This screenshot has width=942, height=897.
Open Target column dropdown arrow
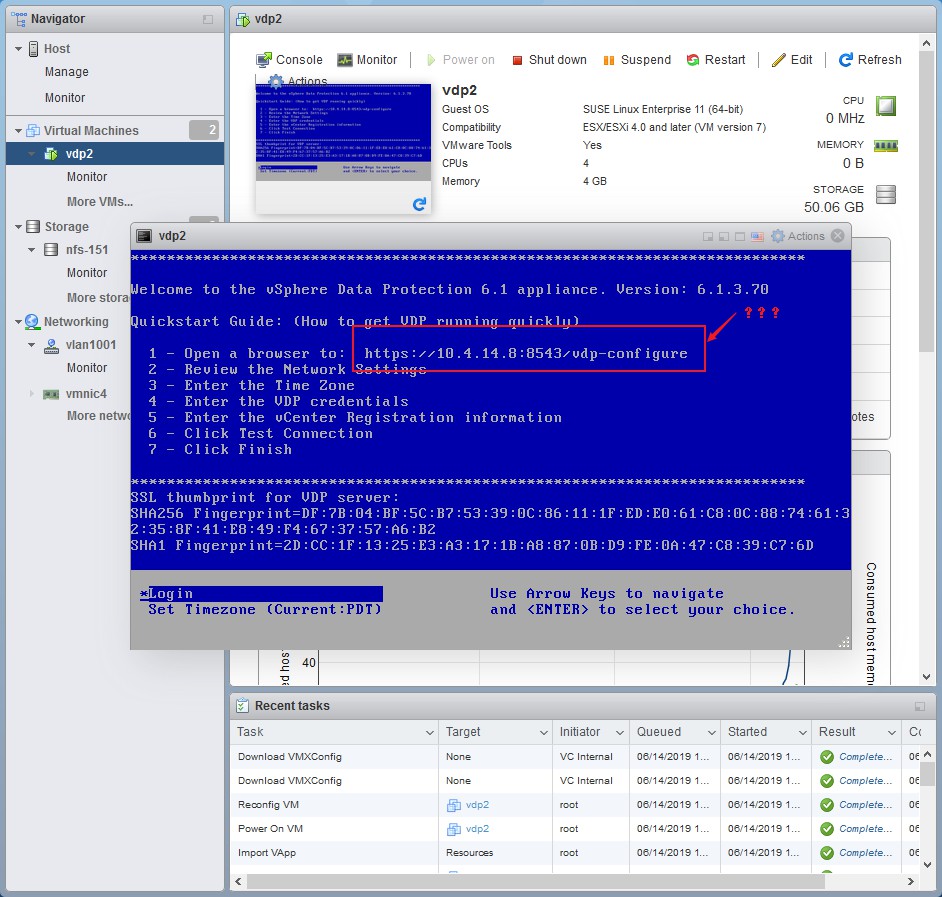point(543,732)
